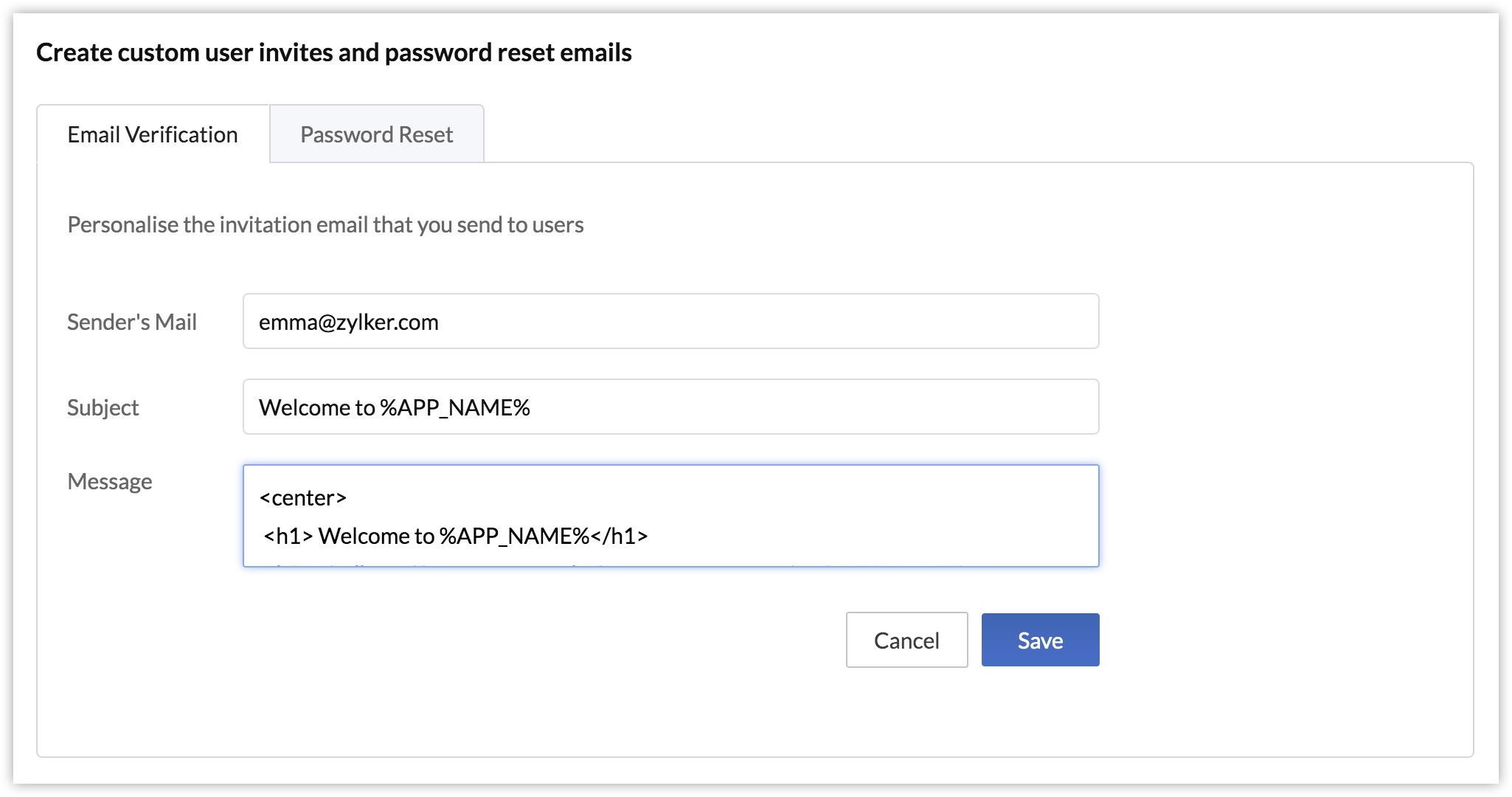
Task: Click the closing </h1> tag in Message
Action: click(x=620, y=536)
